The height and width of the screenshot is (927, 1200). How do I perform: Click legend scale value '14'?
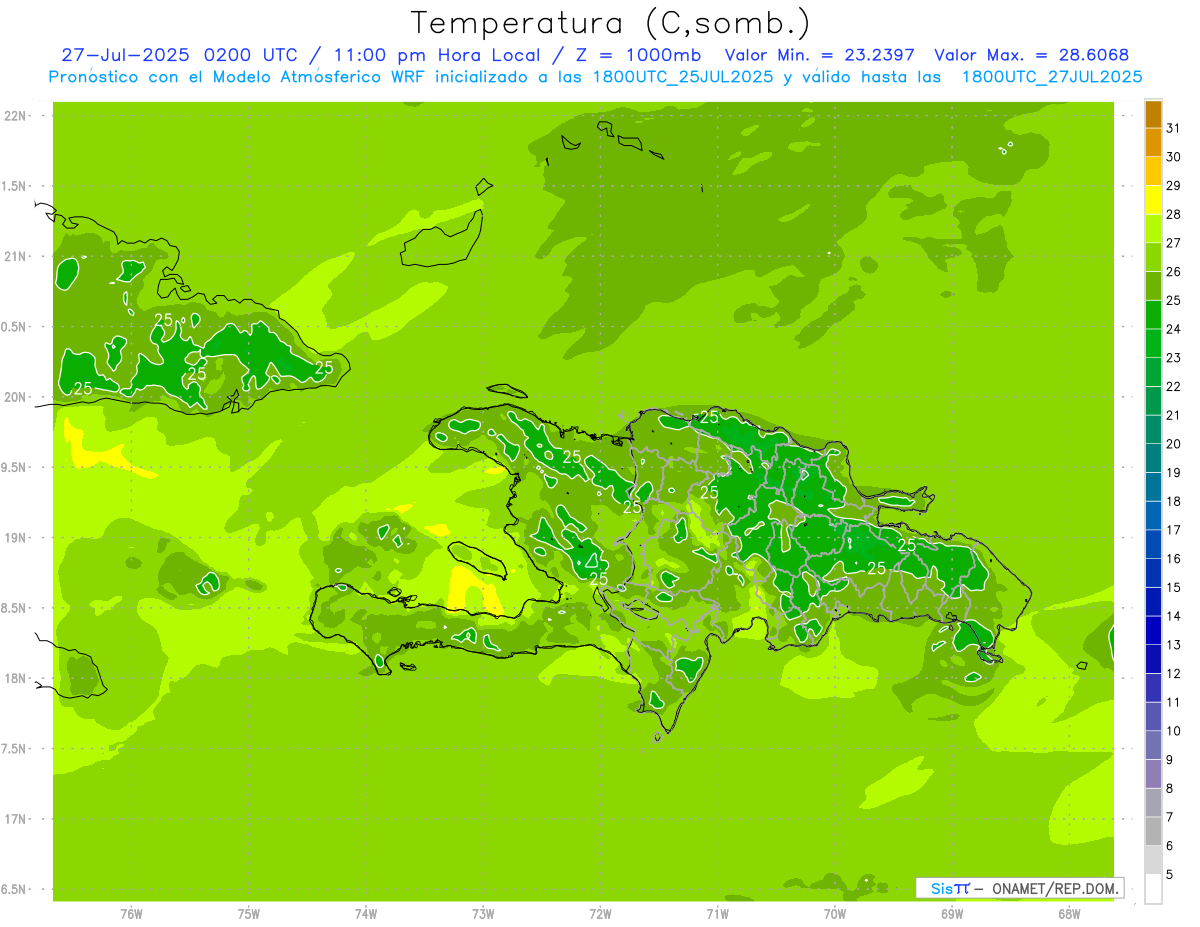(1173, 616)
